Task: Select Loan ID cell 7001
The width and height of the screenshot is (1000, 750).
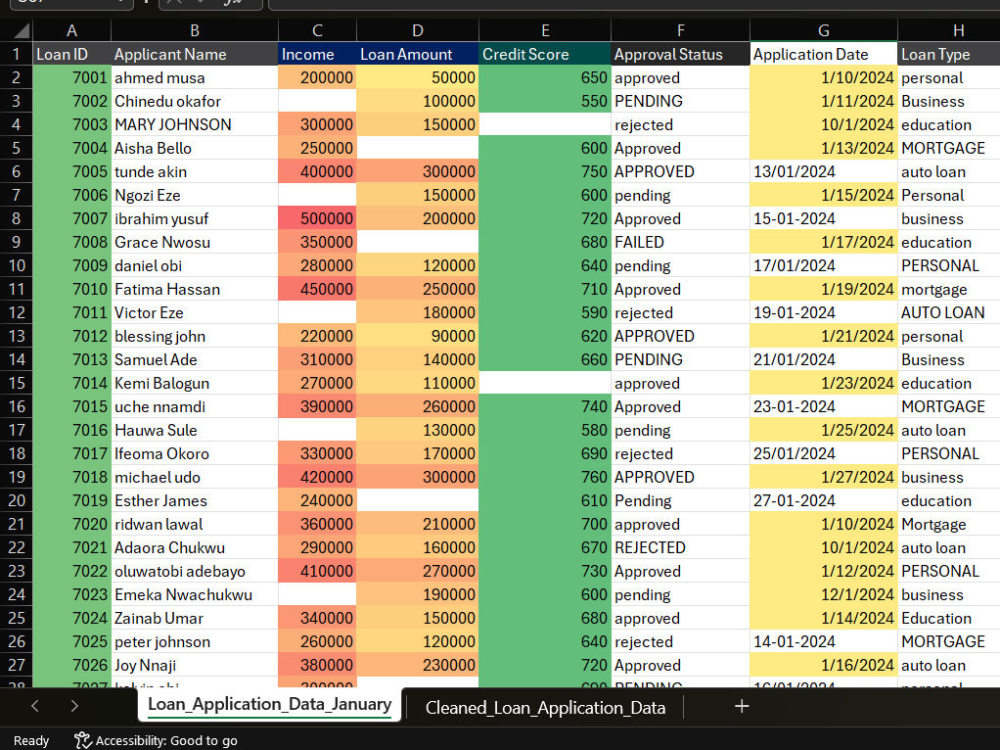Action: tap(72, 78)
